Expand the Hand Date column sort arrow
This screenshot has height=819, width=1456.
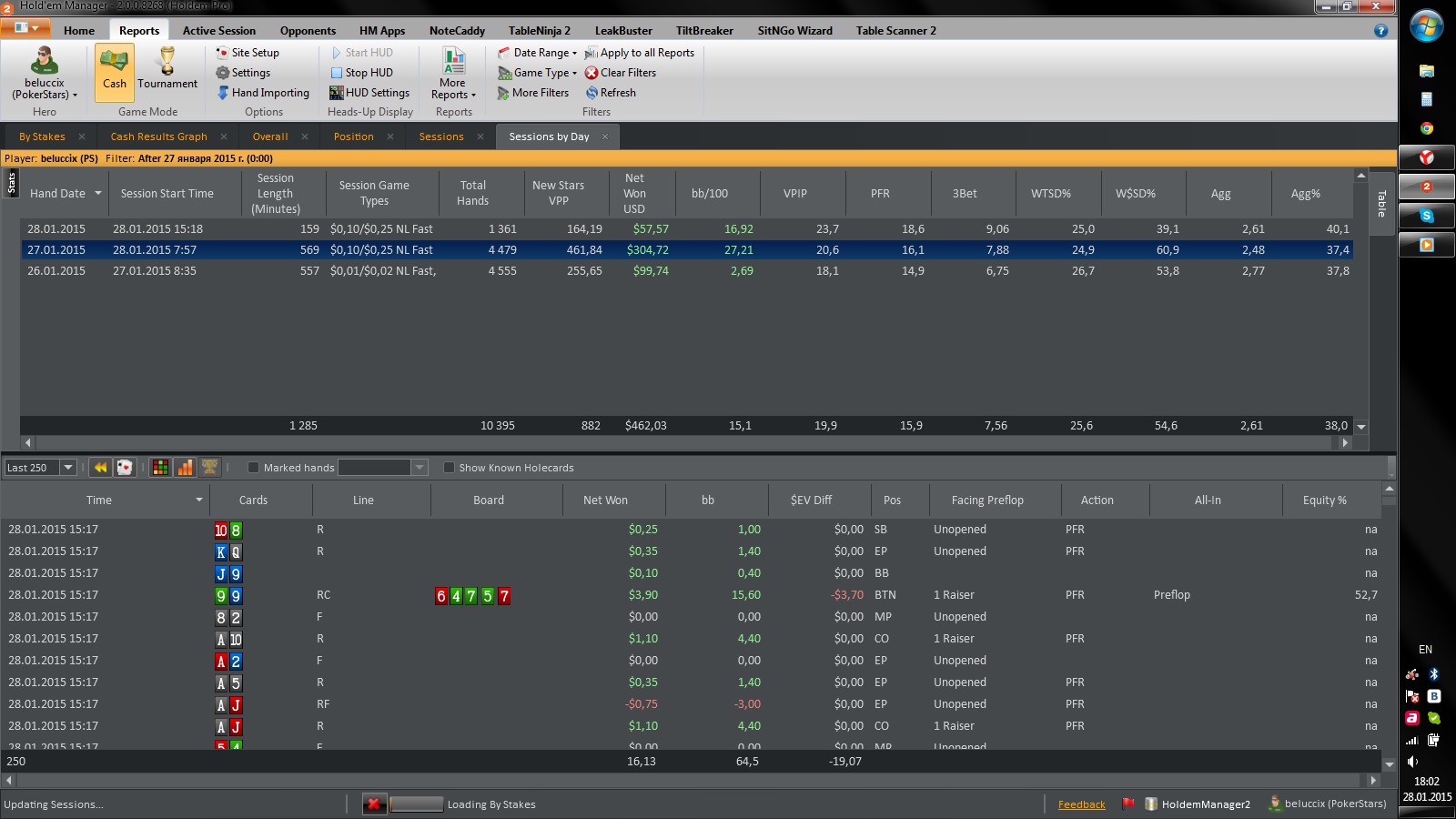pos(98,193)
